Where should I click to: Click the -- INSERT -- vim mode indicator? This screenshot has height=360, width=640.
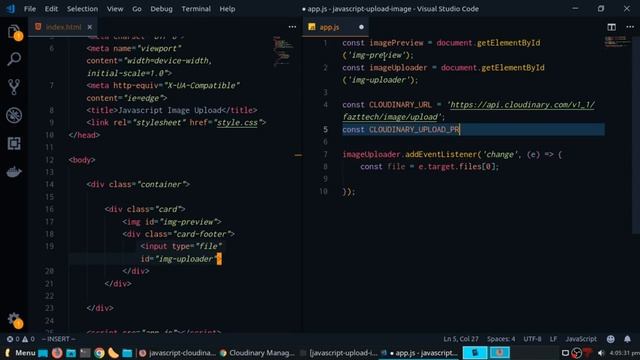(x=58, y=339)
